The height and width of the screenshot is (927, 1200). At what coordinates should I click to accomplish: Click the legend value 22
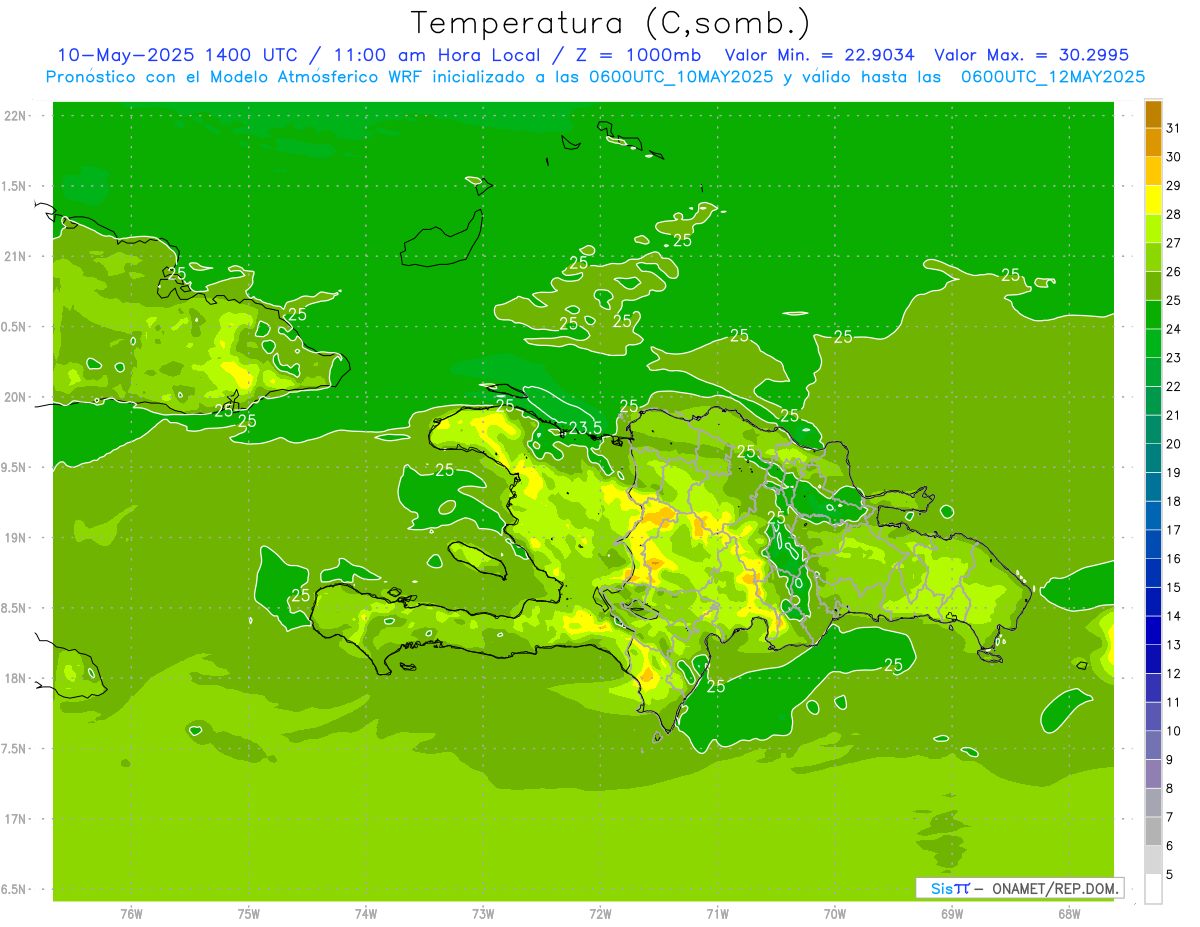pos(1174,387)
